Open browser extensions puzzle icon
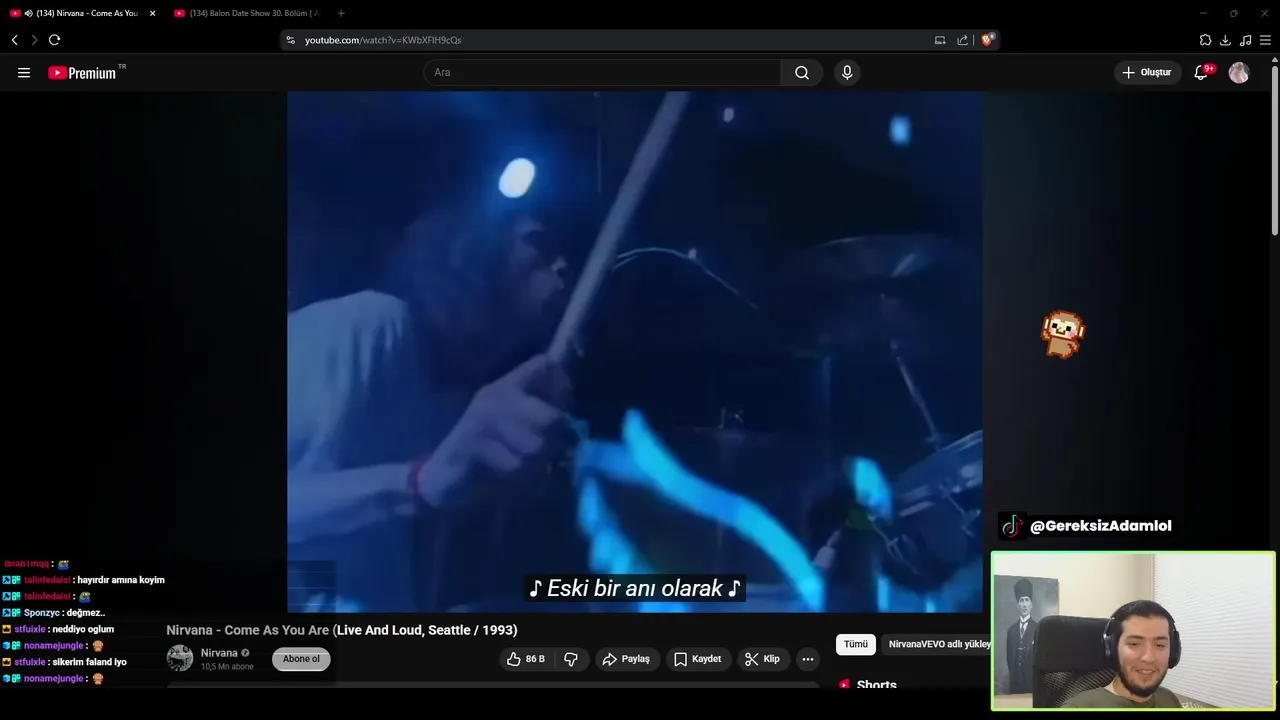Image resolution: width=1280 pixels, height=720 pixels. [1205, 40]
